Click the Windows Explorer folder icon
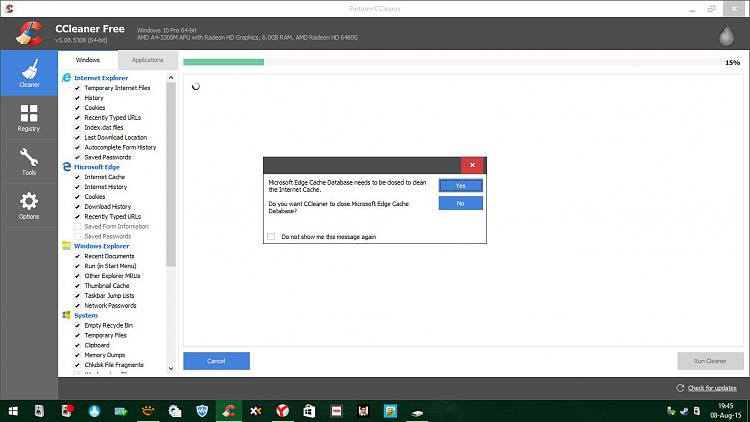The width and height of the screenshot is (750, 422). tap(66, 246)
